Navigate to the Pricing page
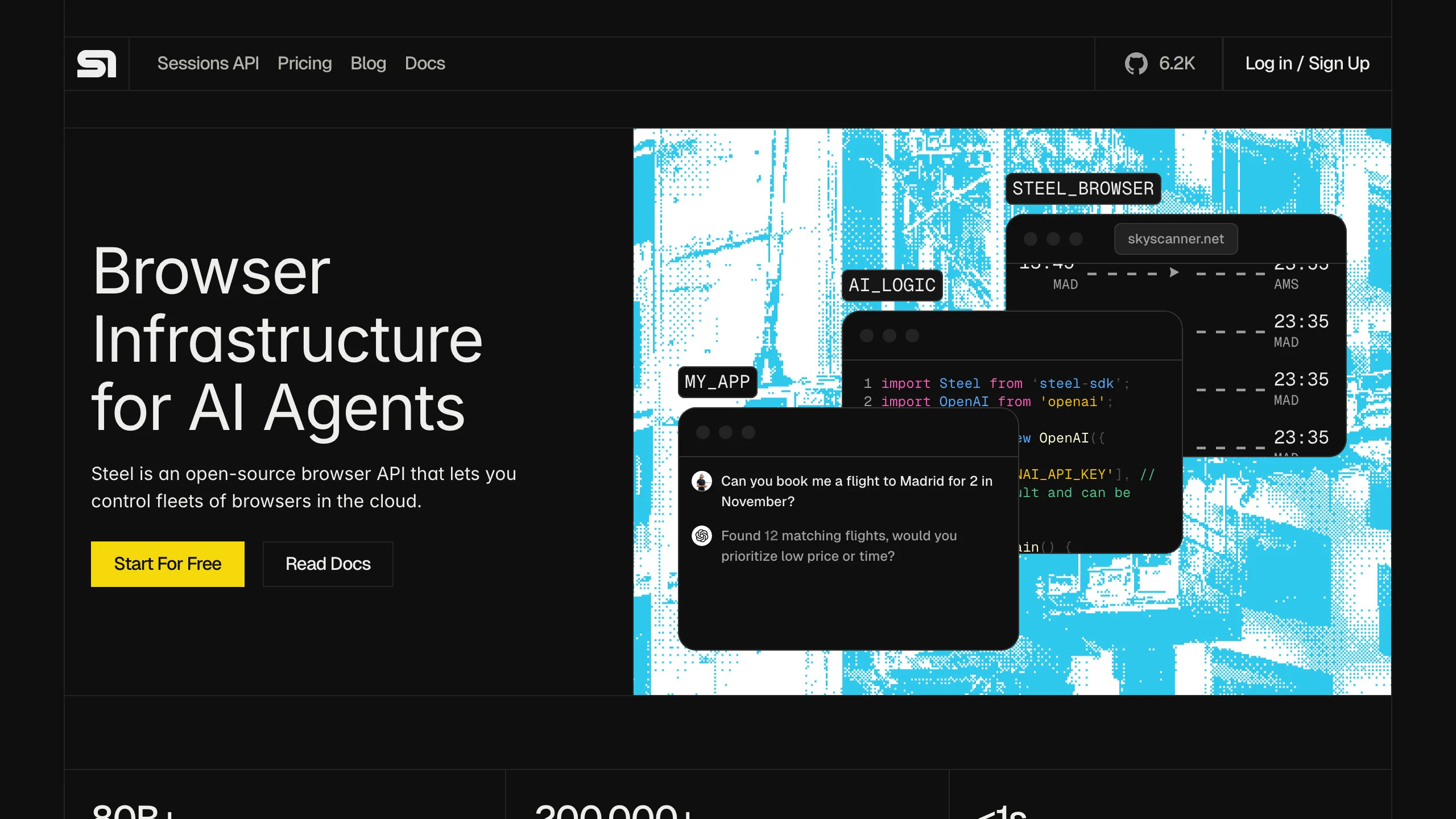Screen dimensions: 1456x819 pos(304,64)
